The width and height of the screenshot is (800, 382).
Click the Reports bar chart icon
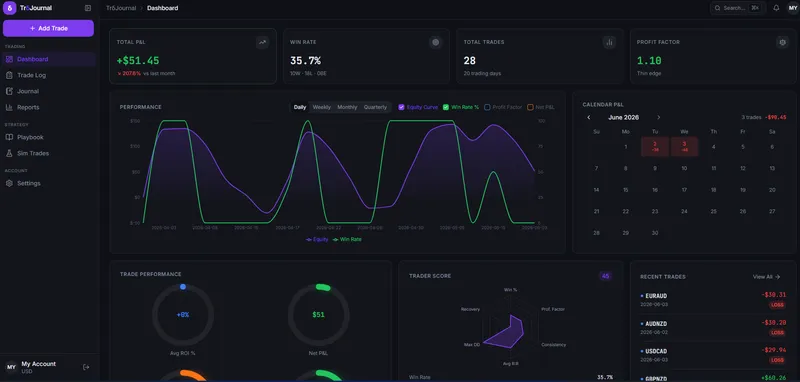point(9,108)
